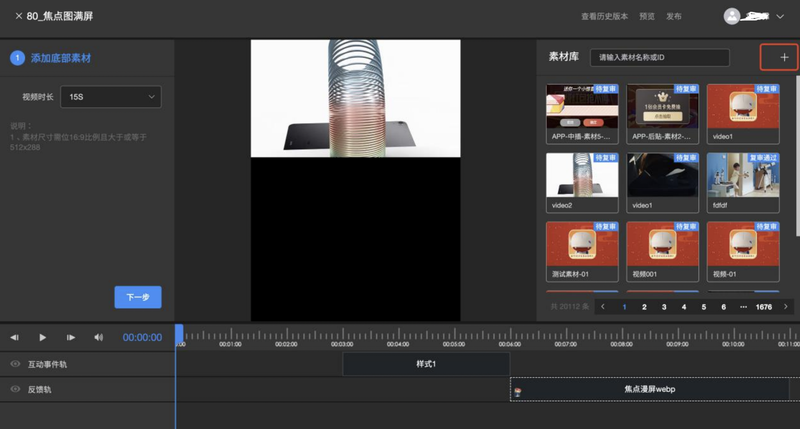Click the 00:05:00 mark on ruler

(454, 344)
